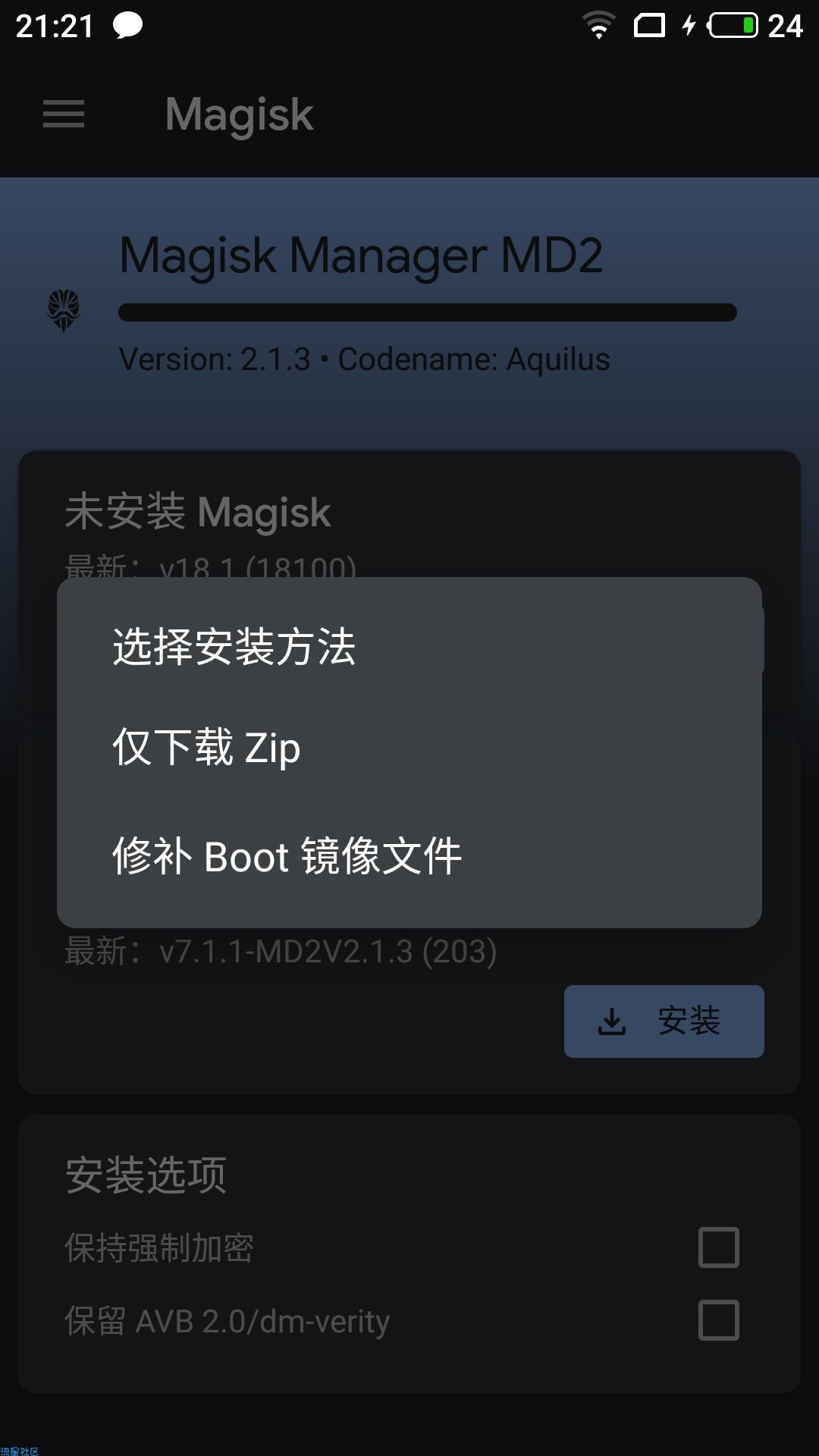Tap the 安装选项 section header
Image resolution: width=819 pixels, height=1456 pixels.
[146, 1175]
